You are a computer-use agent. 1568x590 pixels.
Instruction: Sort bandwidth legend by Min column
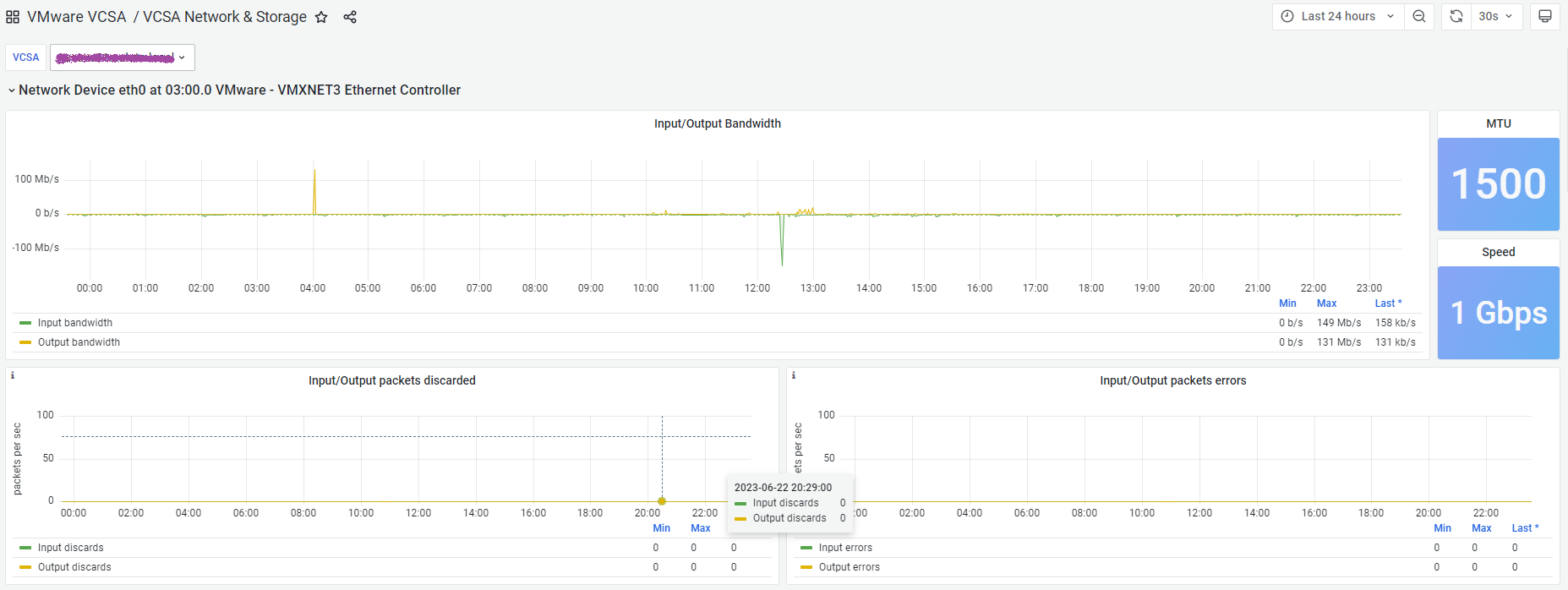(1287, 303)
